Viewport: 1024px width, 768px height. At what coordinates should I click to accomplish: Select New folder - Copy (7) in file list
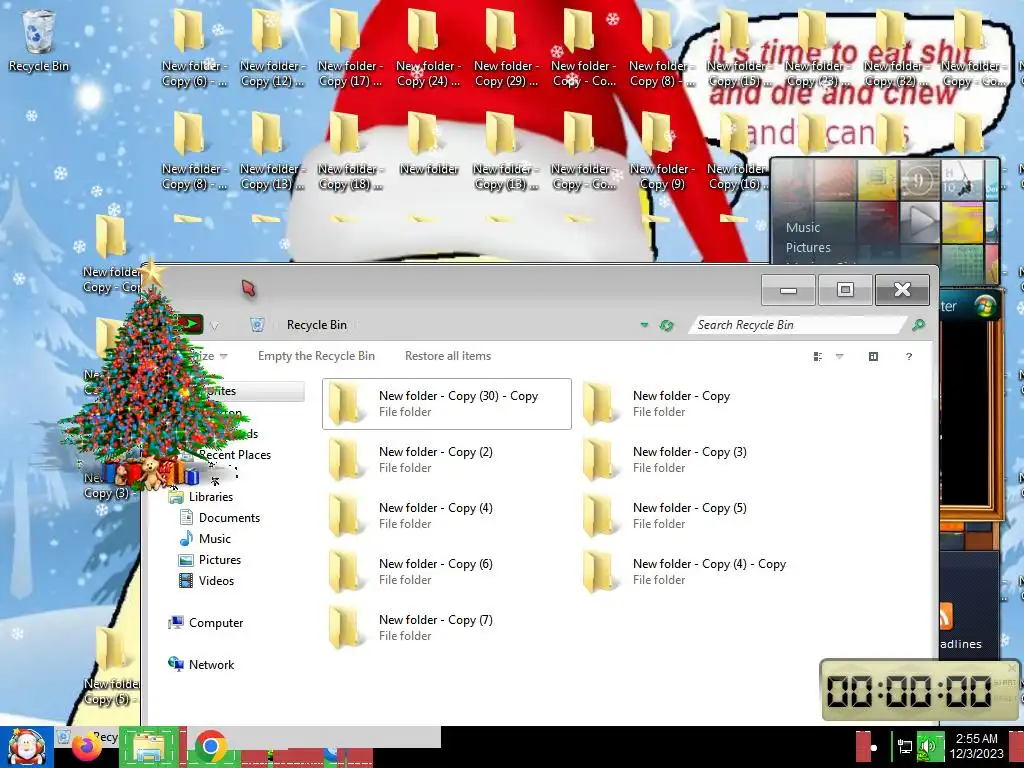point(447,628)
